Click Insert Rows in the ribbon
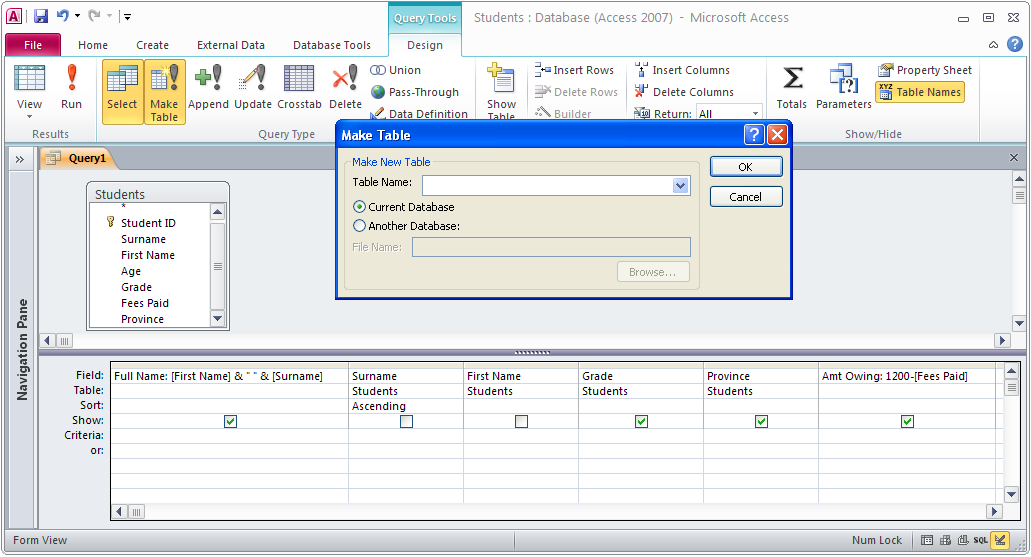The width and height of the screenshot is (1031, 557). tap(574, 70)
